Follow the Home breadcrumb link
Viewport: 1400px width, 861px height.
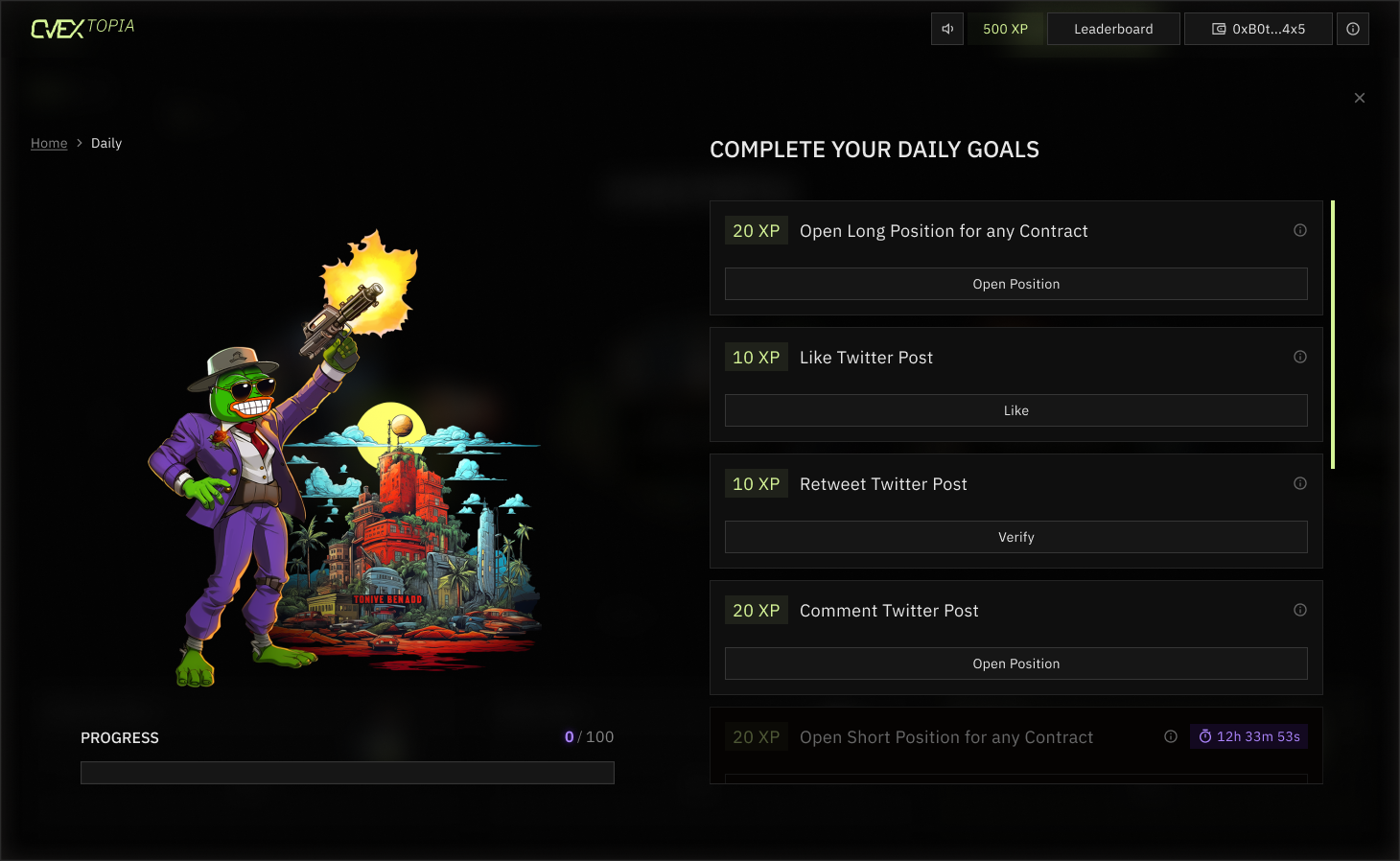tap(49, 143)
